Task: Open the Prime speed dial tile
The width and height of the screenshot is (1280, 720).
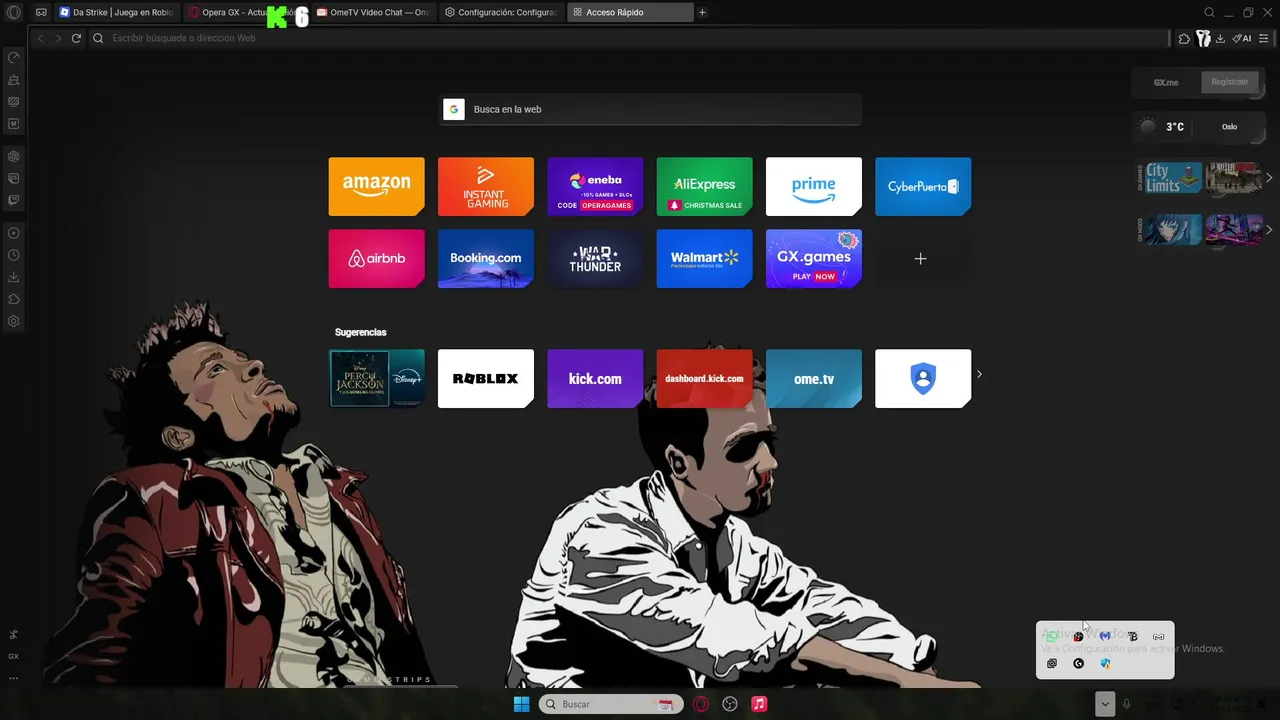Action: point(814,186)
